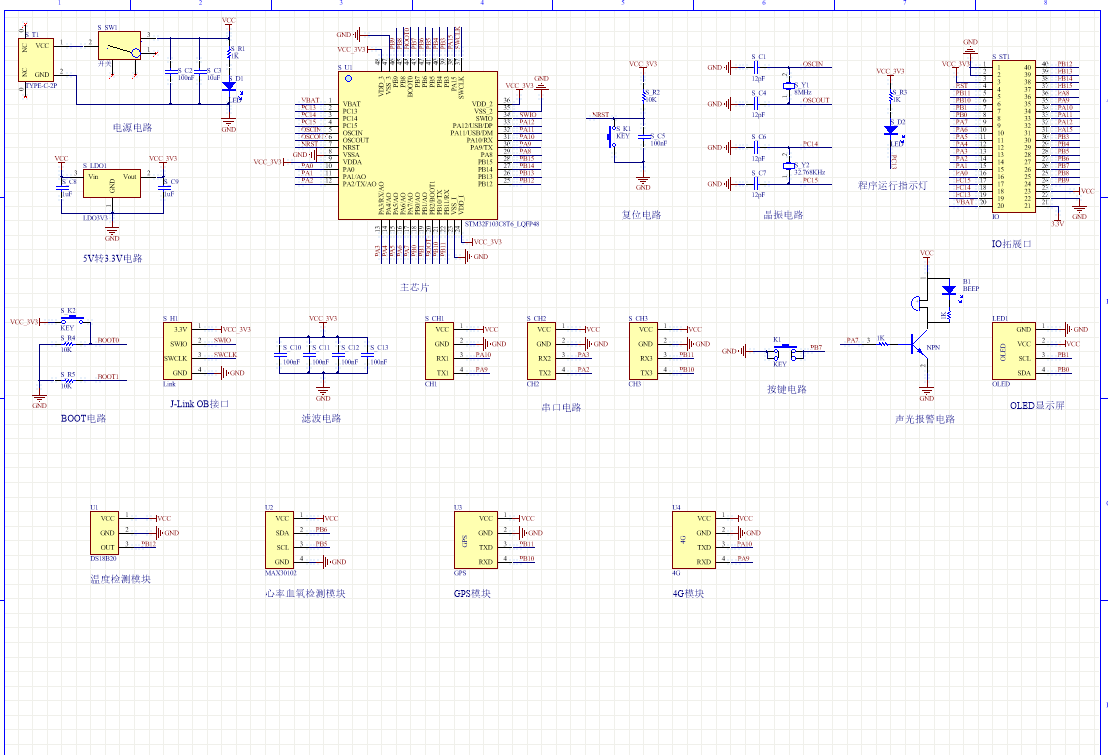Click the 5V转3.3V电路 section label

pyautogui.click(x=112, y=258)
